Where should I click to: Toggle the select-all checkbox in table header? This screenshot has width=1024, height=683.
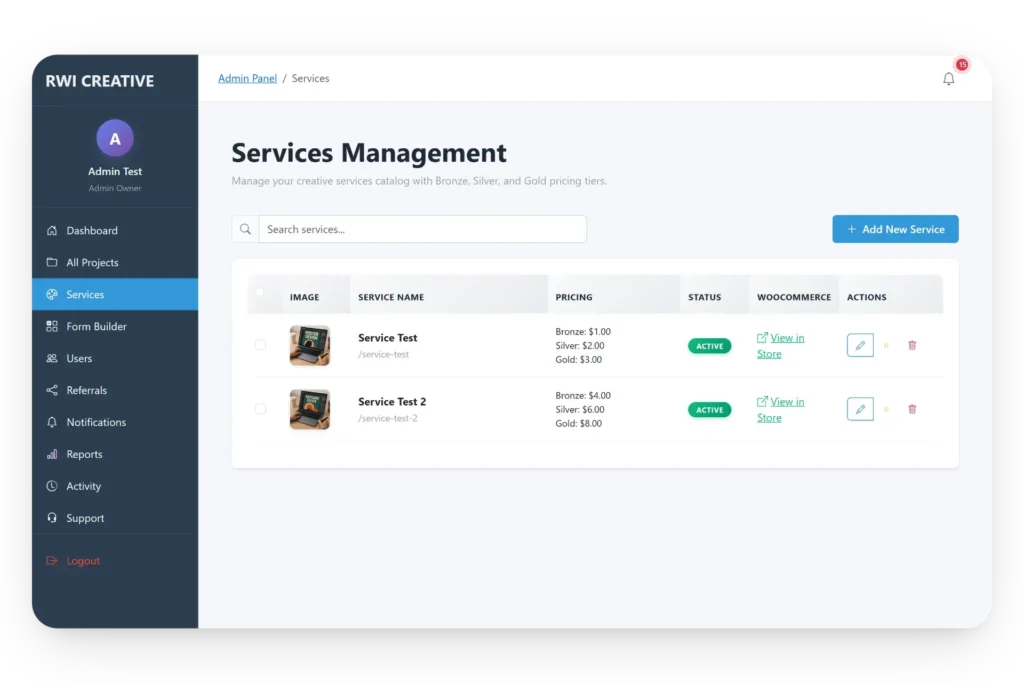(260, 292)
